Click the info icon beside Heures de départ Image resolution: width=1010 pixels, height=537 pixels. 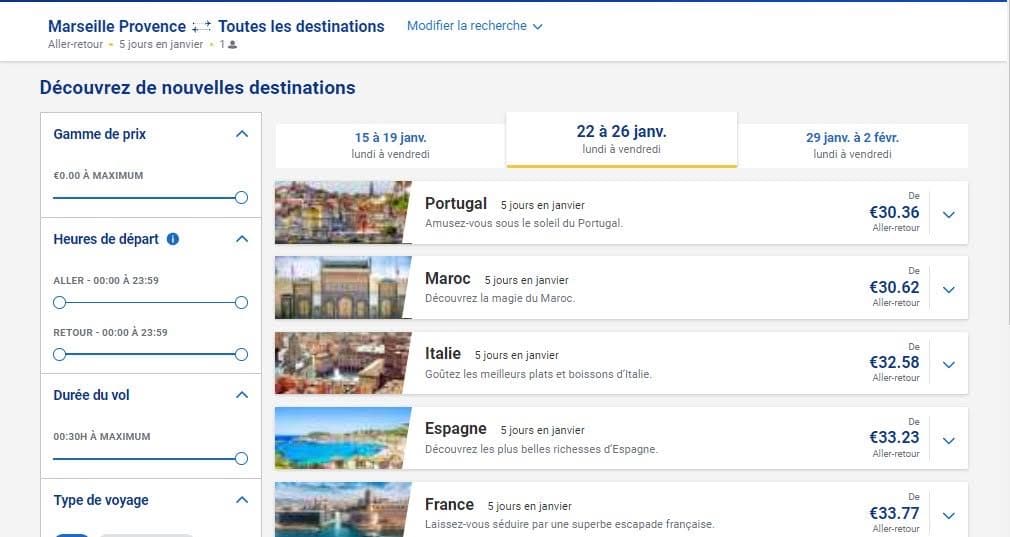tap(173, 239)
